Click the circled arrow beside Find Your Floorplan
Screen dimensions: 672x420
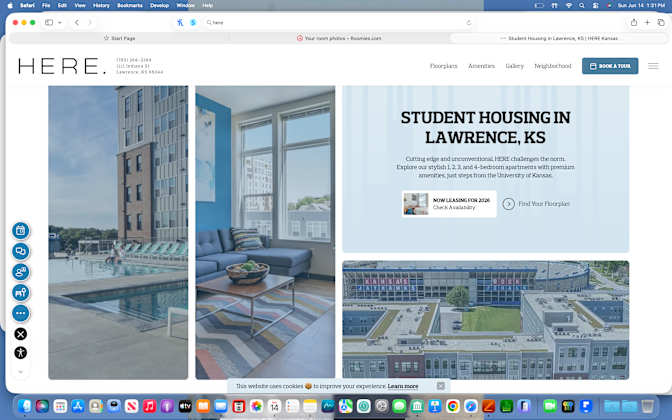pos(508,204)
